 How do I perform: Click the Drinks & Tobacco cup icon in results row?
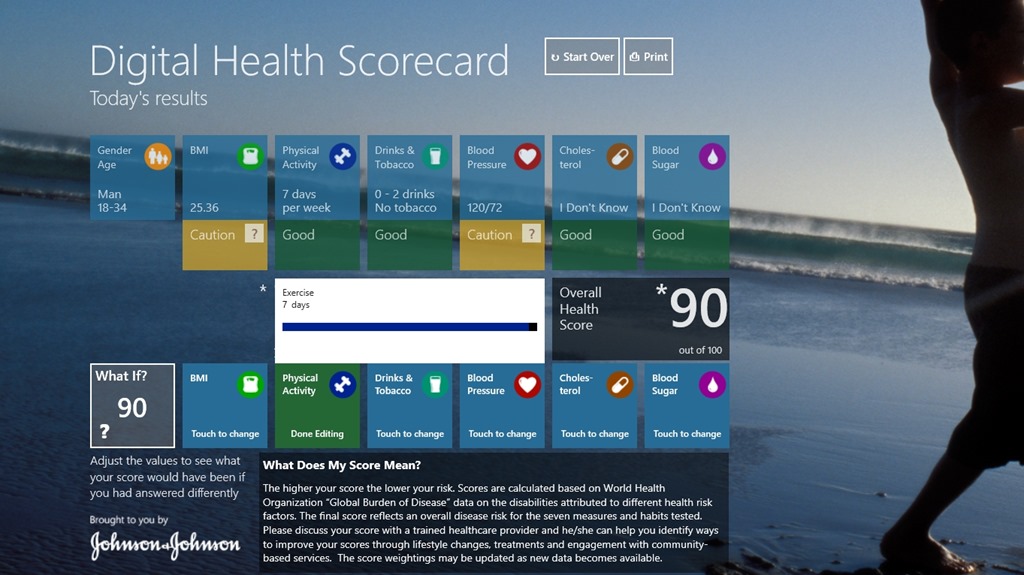(435, 157)
